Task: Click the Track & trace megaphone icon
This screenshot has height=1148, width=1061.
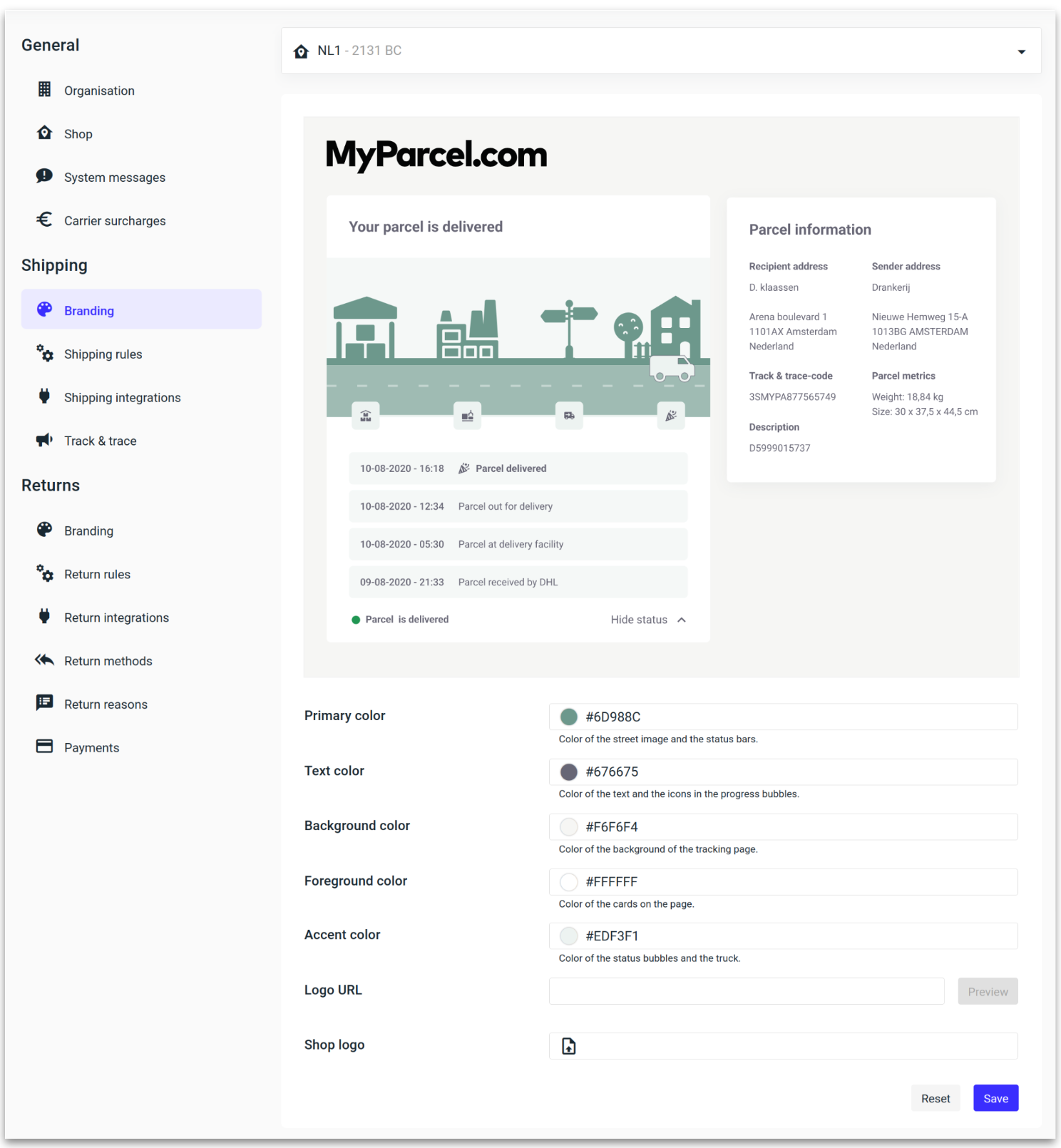Action: pyautogui.click(x=44, y=440)
